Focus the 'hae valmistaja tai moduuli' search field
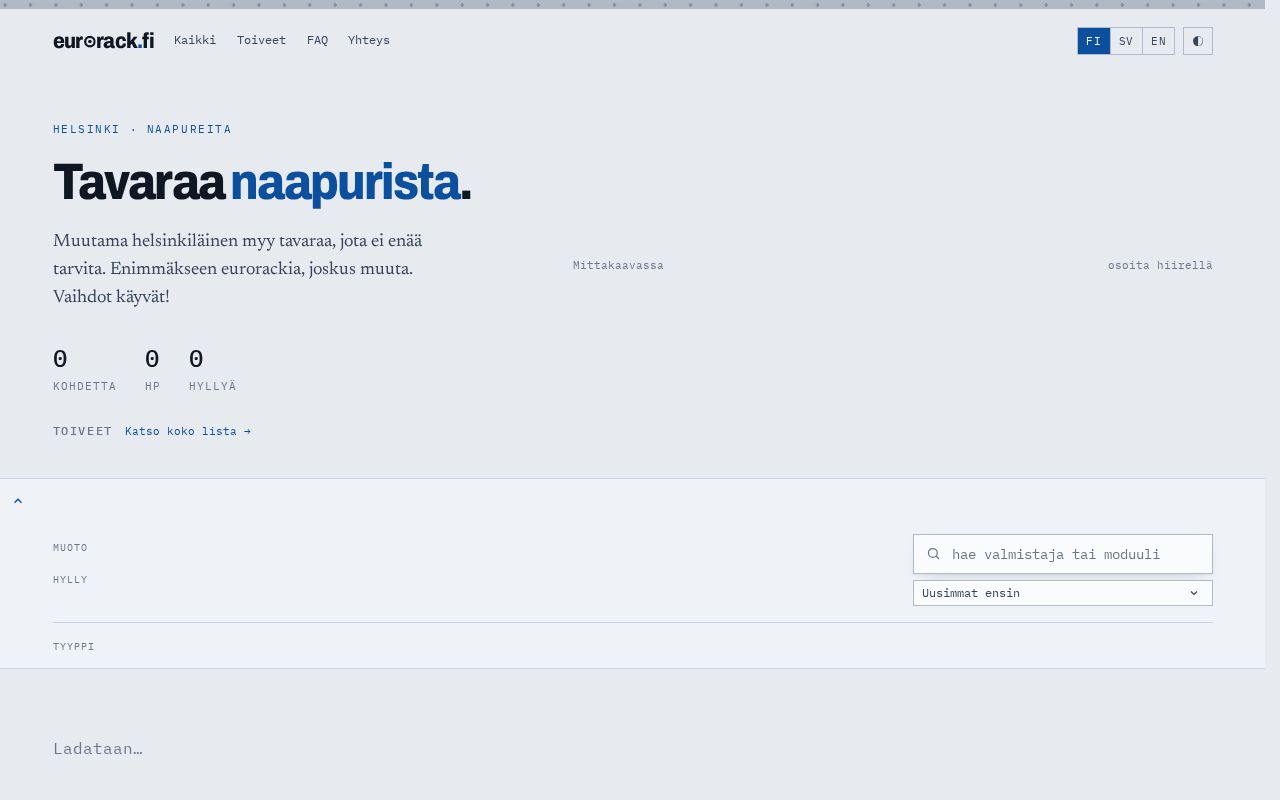 click(x=1063, y=554)
